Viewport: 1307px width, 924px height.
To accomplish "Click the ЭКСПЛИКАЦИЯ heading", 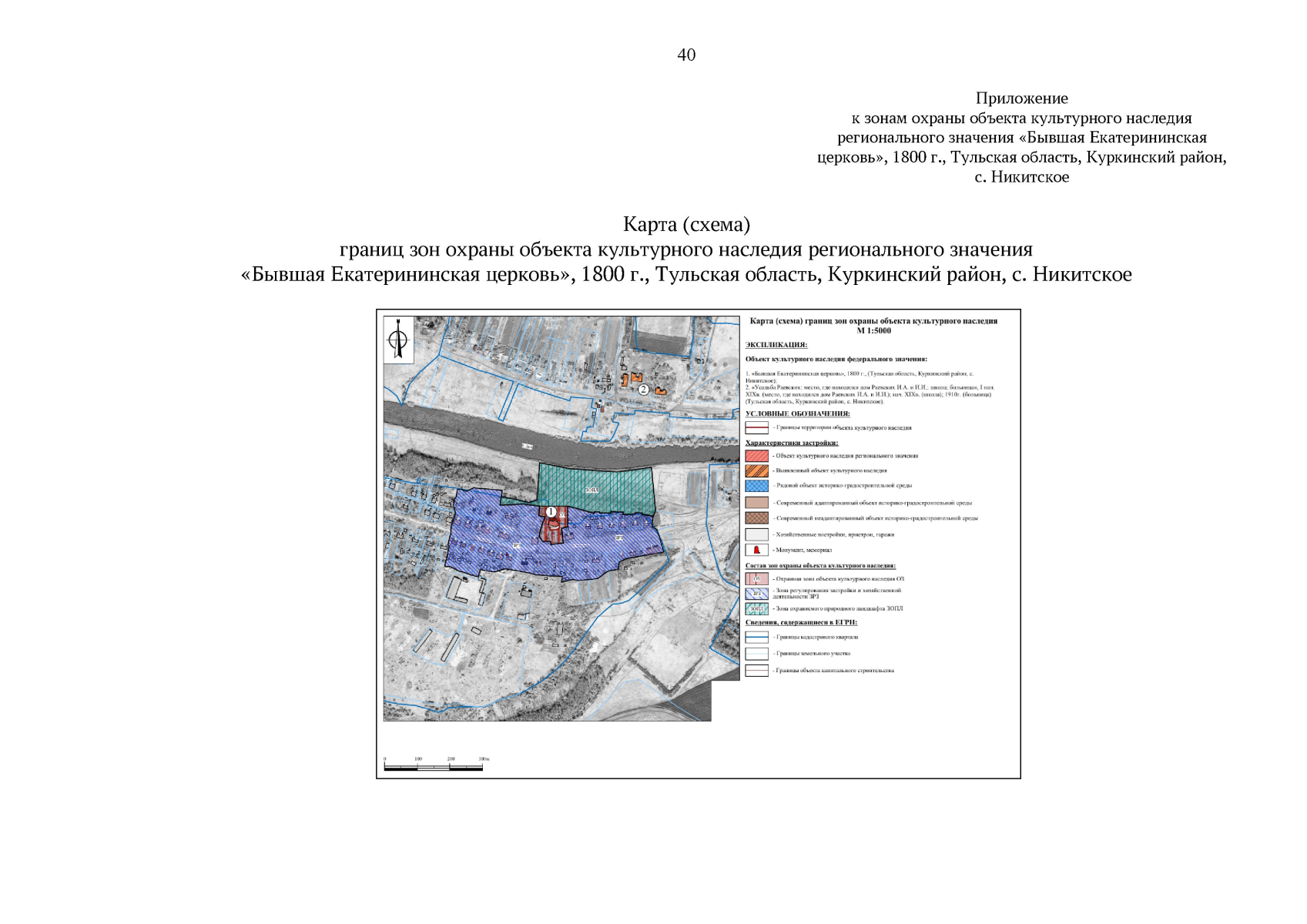I will pyautogui.click(x=776, y=345).
